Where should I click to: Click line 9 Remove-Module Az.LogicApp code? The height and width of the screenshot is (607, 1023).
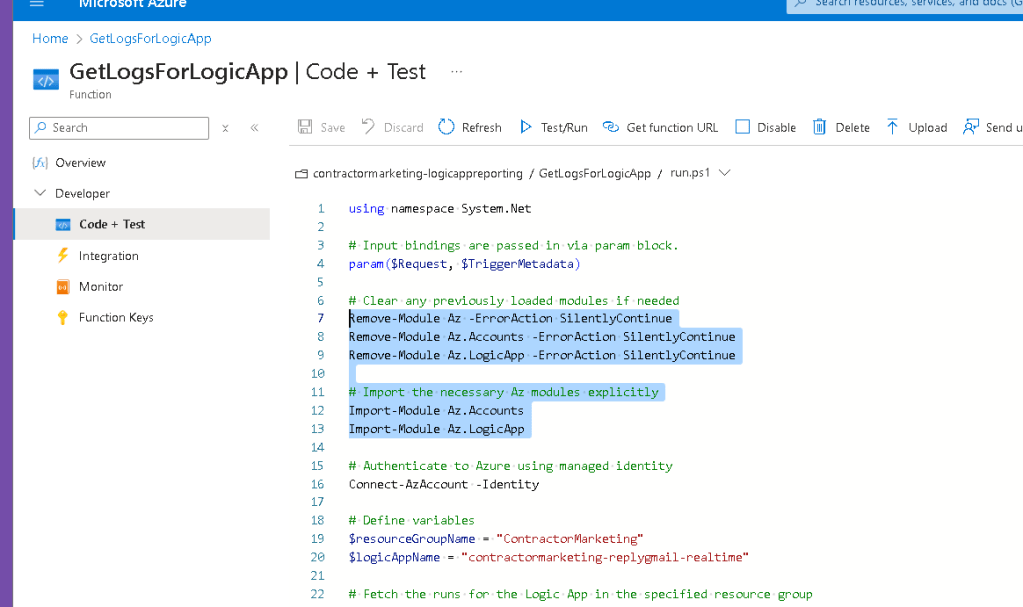click(x=542, y=355)
